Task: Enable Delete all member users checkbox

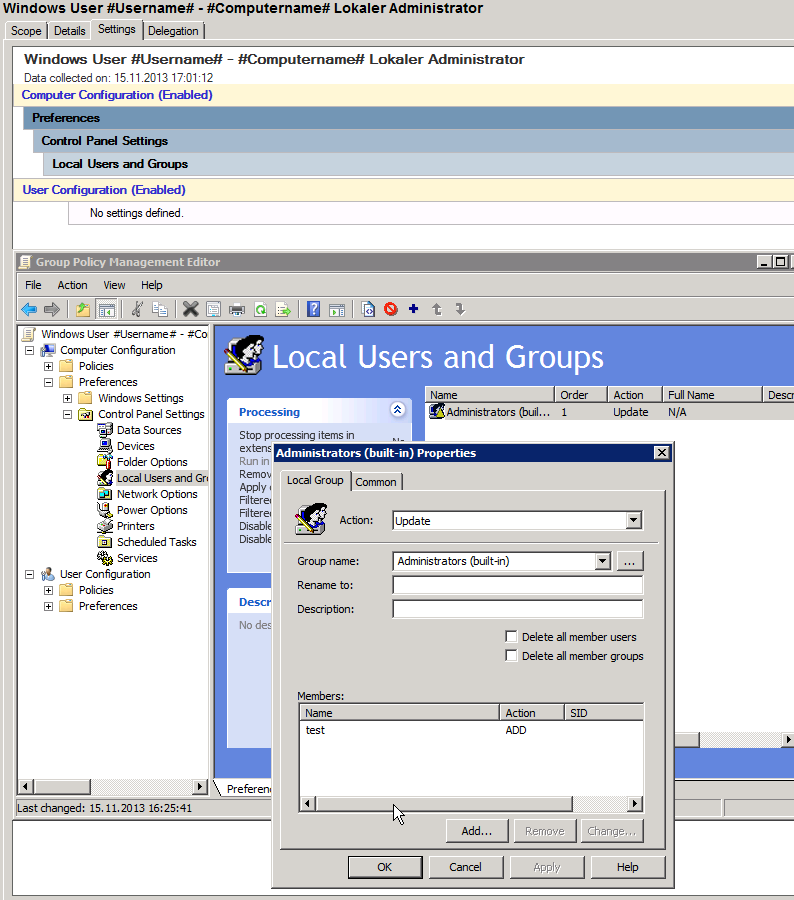Action: [512, 637]
